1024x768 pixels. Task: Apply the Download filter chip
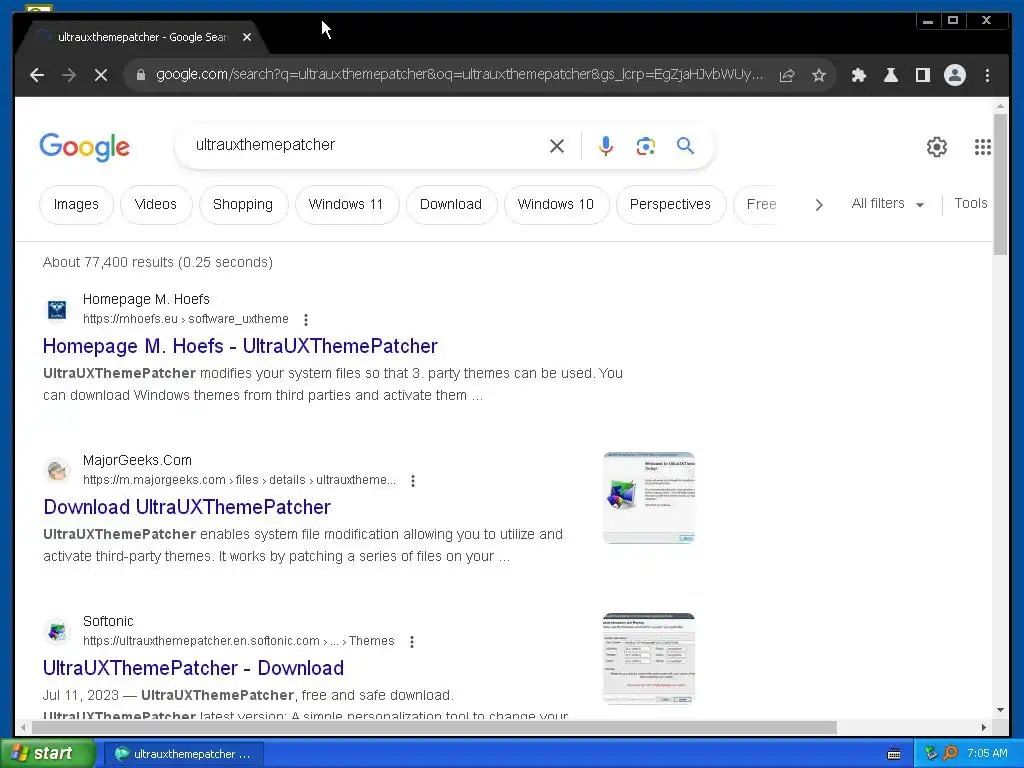coord(451,204)
